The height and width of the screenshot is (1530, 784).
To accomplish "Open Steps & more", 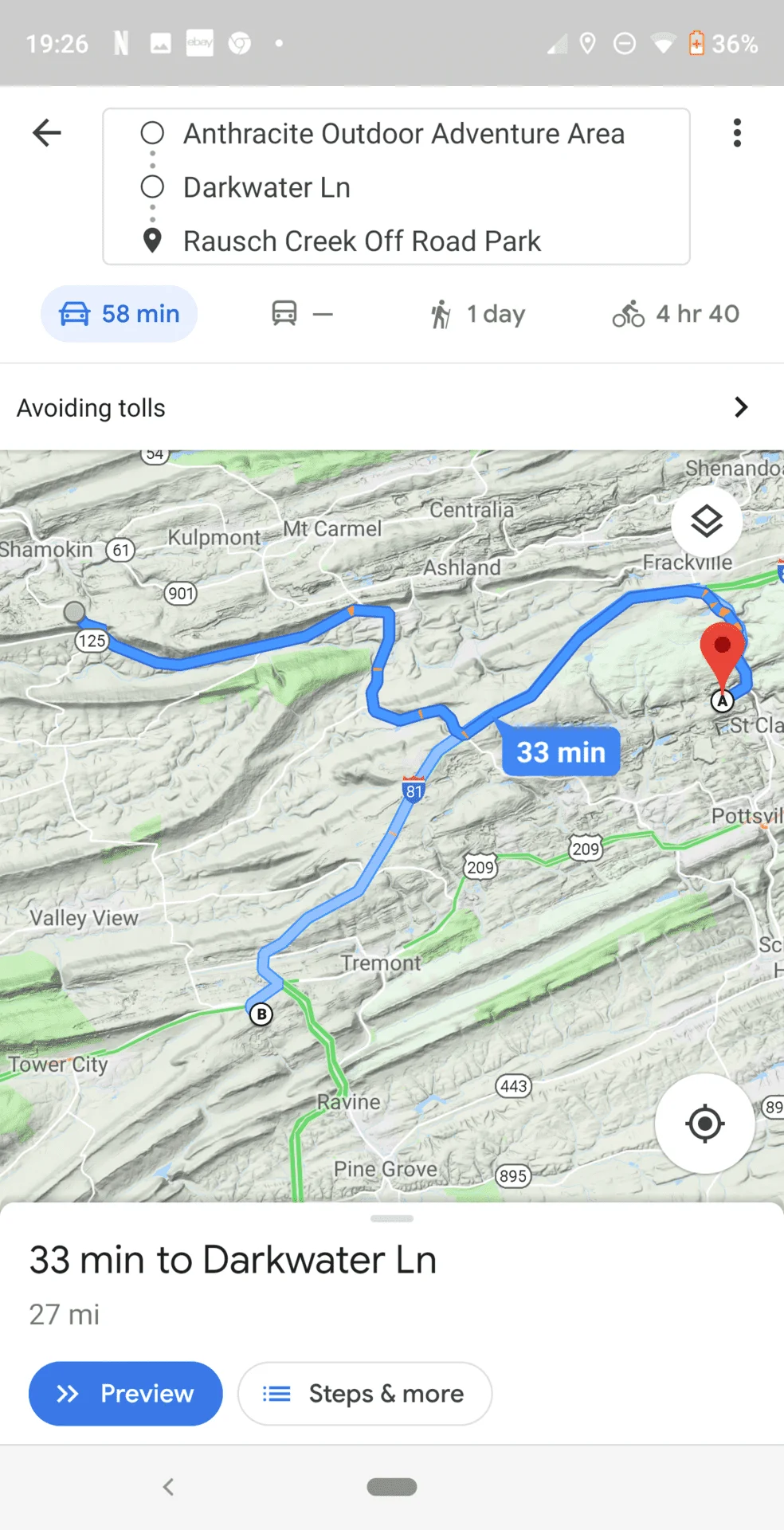I will (x=365, y=1394).
